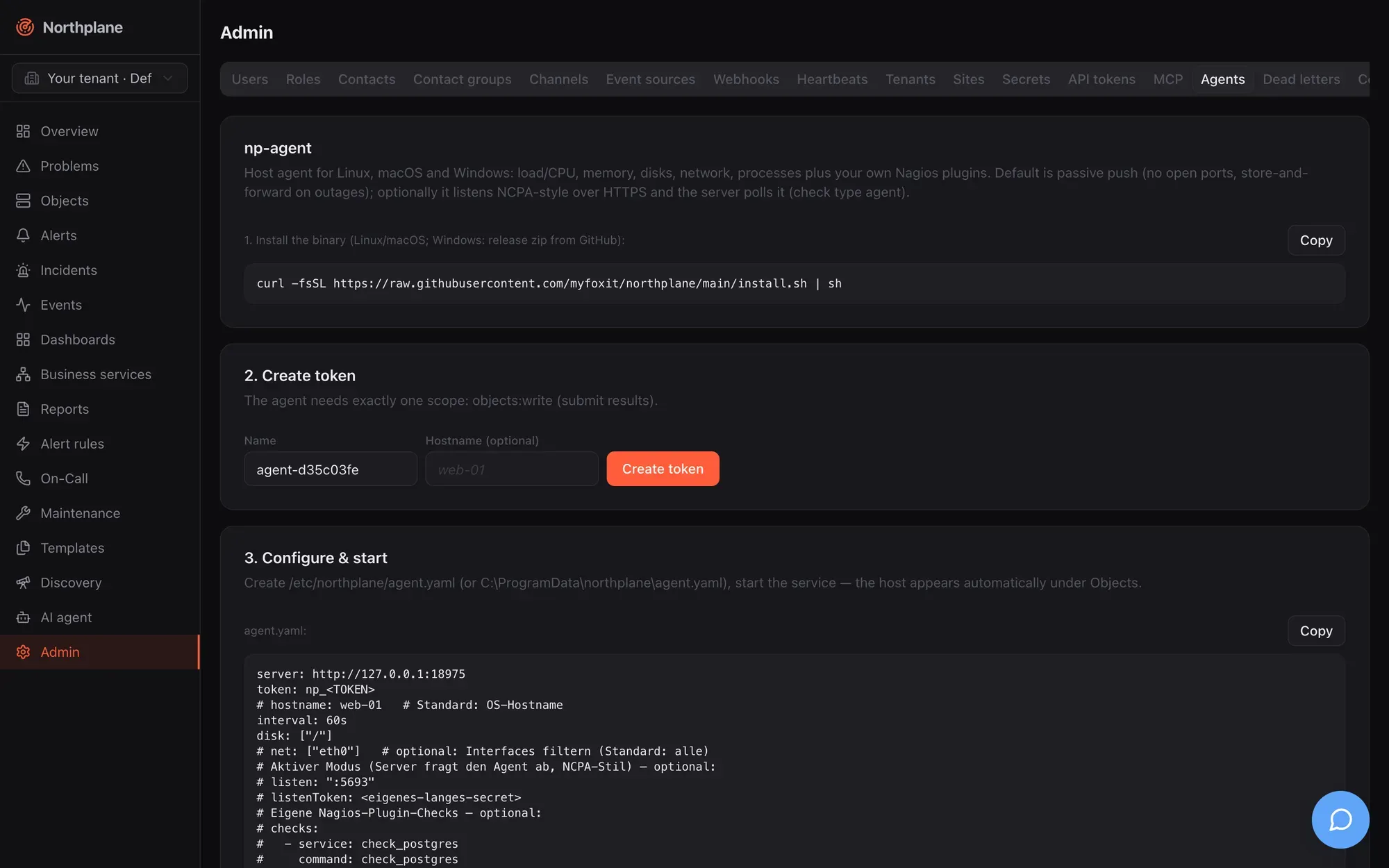This screenshot has width=1389, height=868.
Task: Go to Problems in the sidebar
Action: 100,166
